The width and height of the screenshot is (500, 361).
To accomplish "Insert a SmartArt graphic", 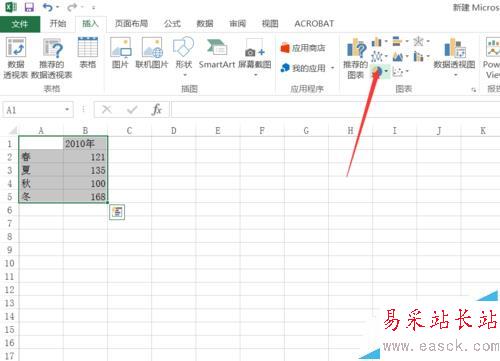I will (217, 53).
